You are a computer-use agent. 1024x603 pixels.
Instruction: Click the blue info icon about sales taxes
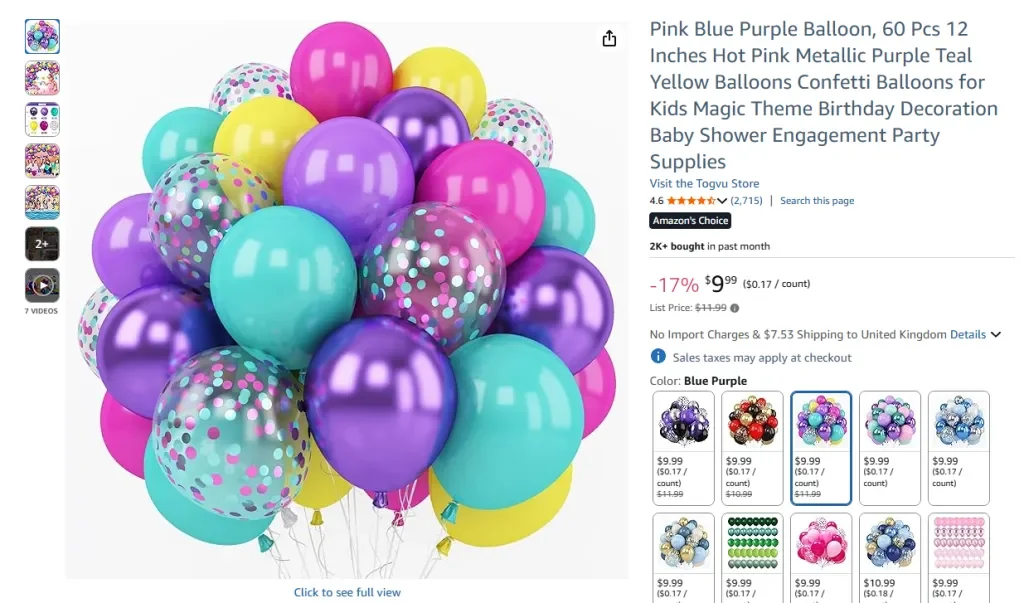coord(658,356)
